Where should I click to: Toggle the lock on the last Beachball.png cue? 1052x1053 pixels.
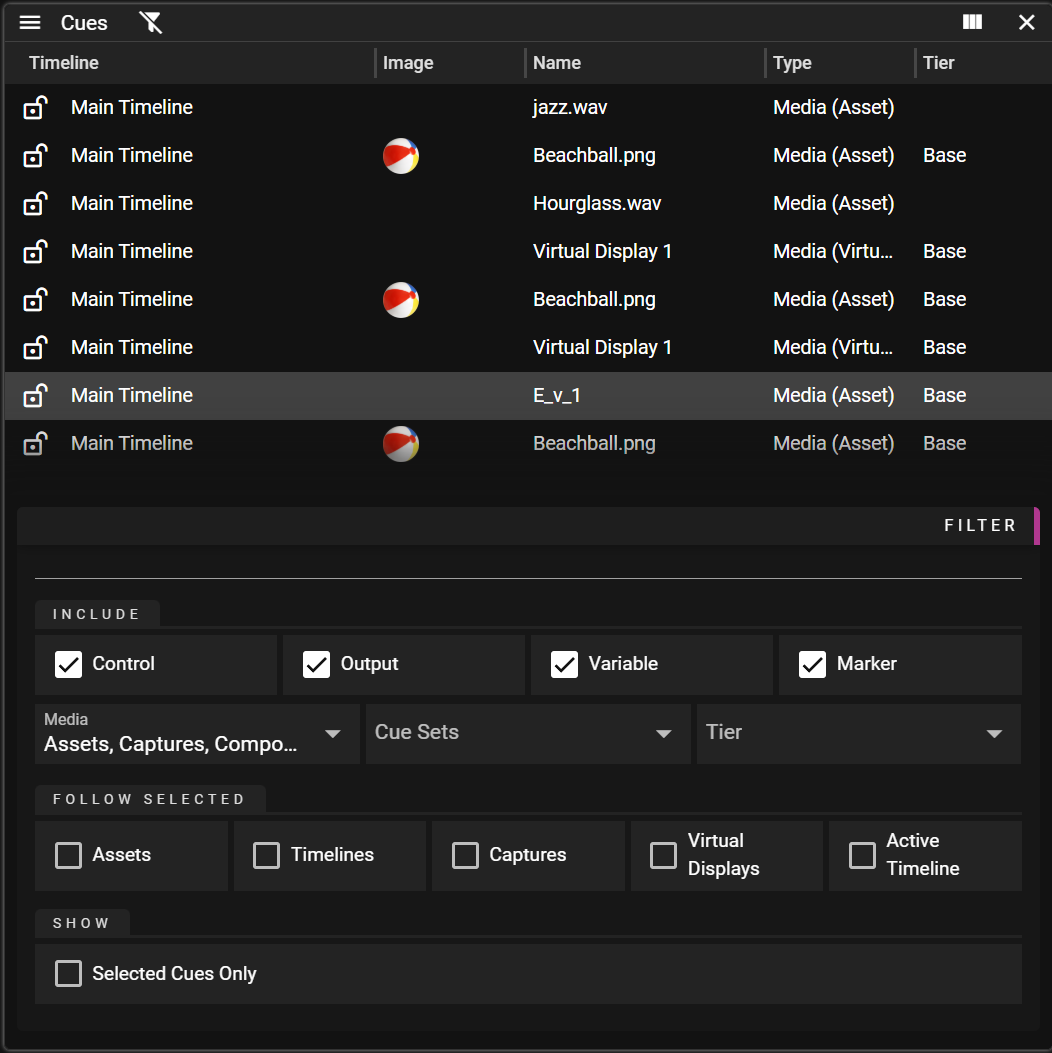pos(35,443)
